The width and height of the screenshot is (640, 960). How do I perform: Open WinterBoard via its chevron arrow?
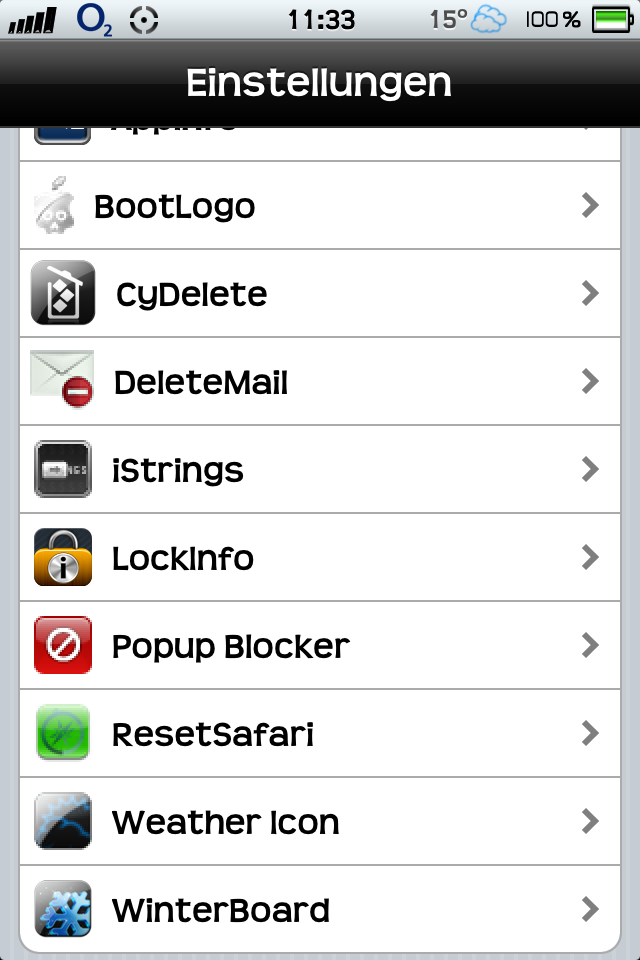(590, 909)
